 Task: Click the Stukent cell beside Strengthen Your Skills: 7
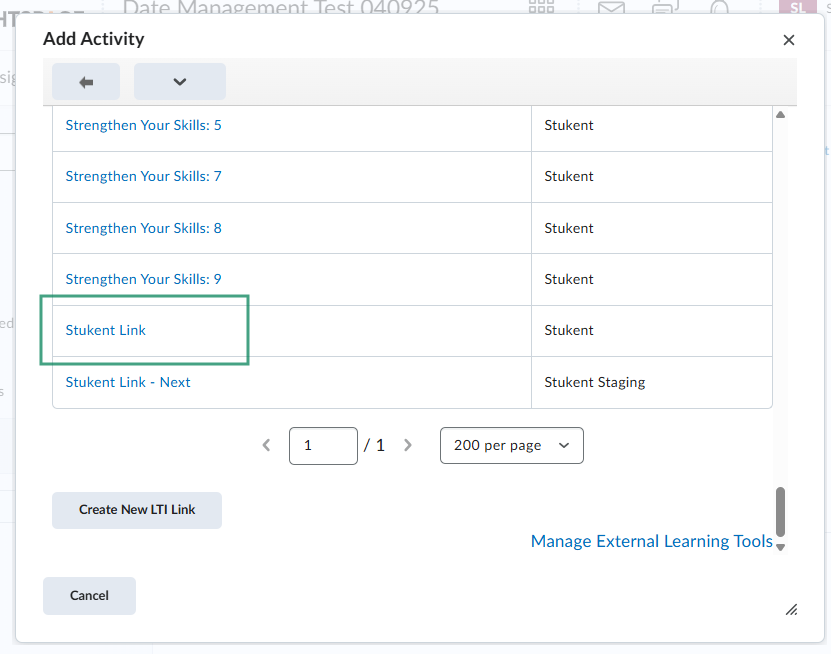tap(651, 177)
